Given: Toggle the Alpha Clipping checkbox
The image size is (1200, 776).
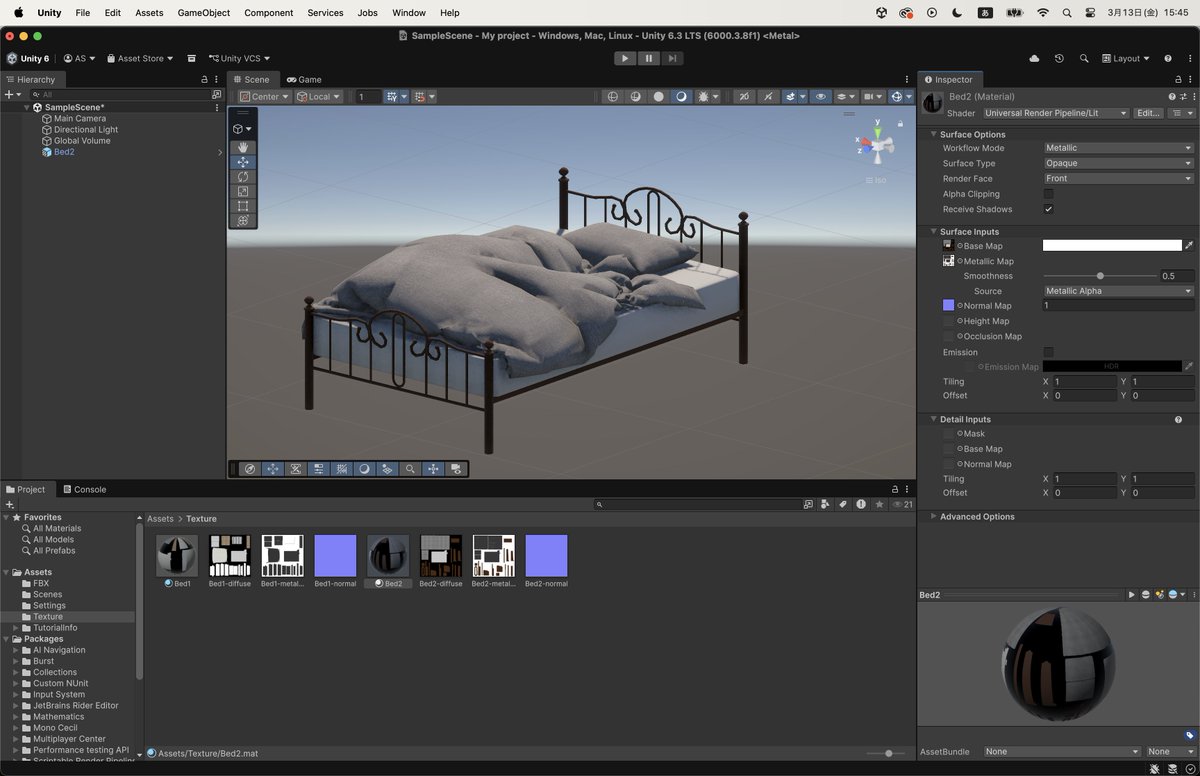Looking at the screenshot, I should click(1048, 194).
